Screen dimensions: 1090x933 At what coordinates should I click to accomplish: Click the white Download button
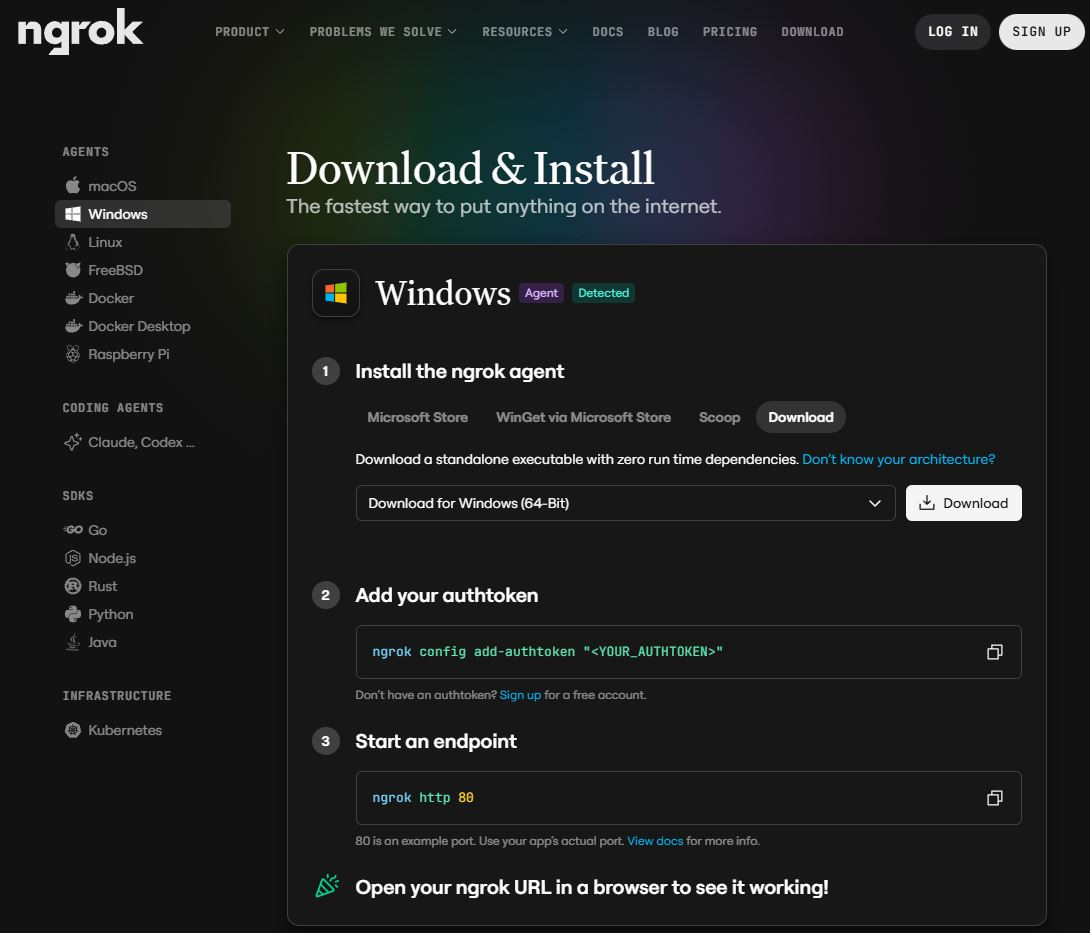pyautogui.click(x=963, y=503)
